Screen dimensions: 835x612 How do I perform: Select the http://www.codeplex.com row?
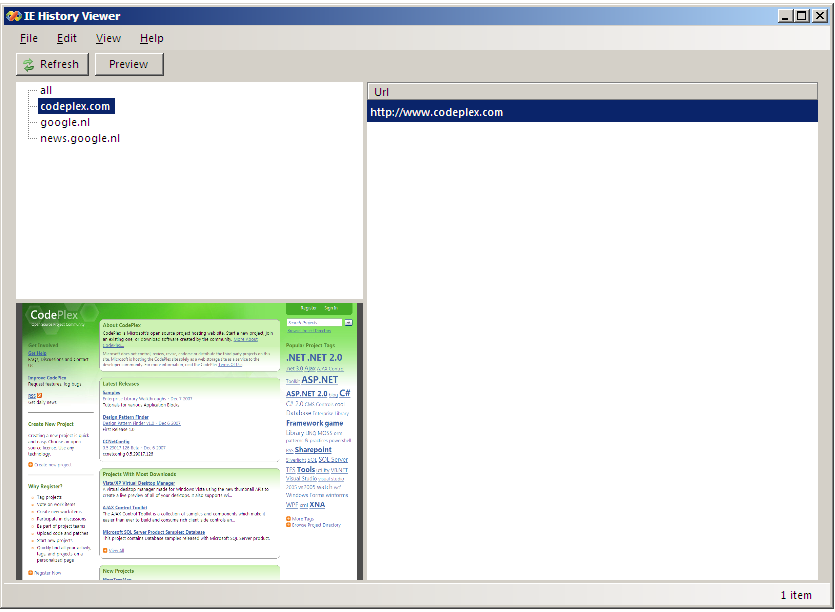pyautogui.click(x=592, y=112)
